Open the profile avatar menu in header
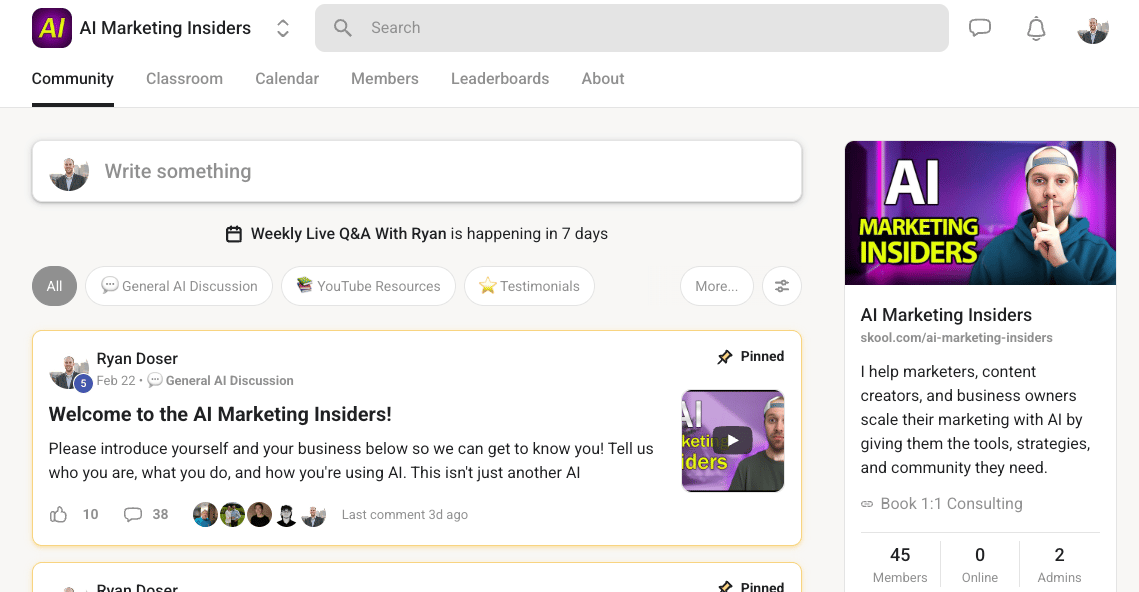This screenshot has width=1139, height=592. (1093, 28)
